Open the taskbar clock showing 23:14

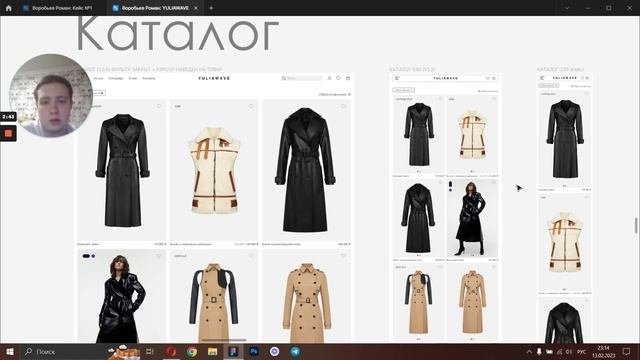(x=603, y=351)
